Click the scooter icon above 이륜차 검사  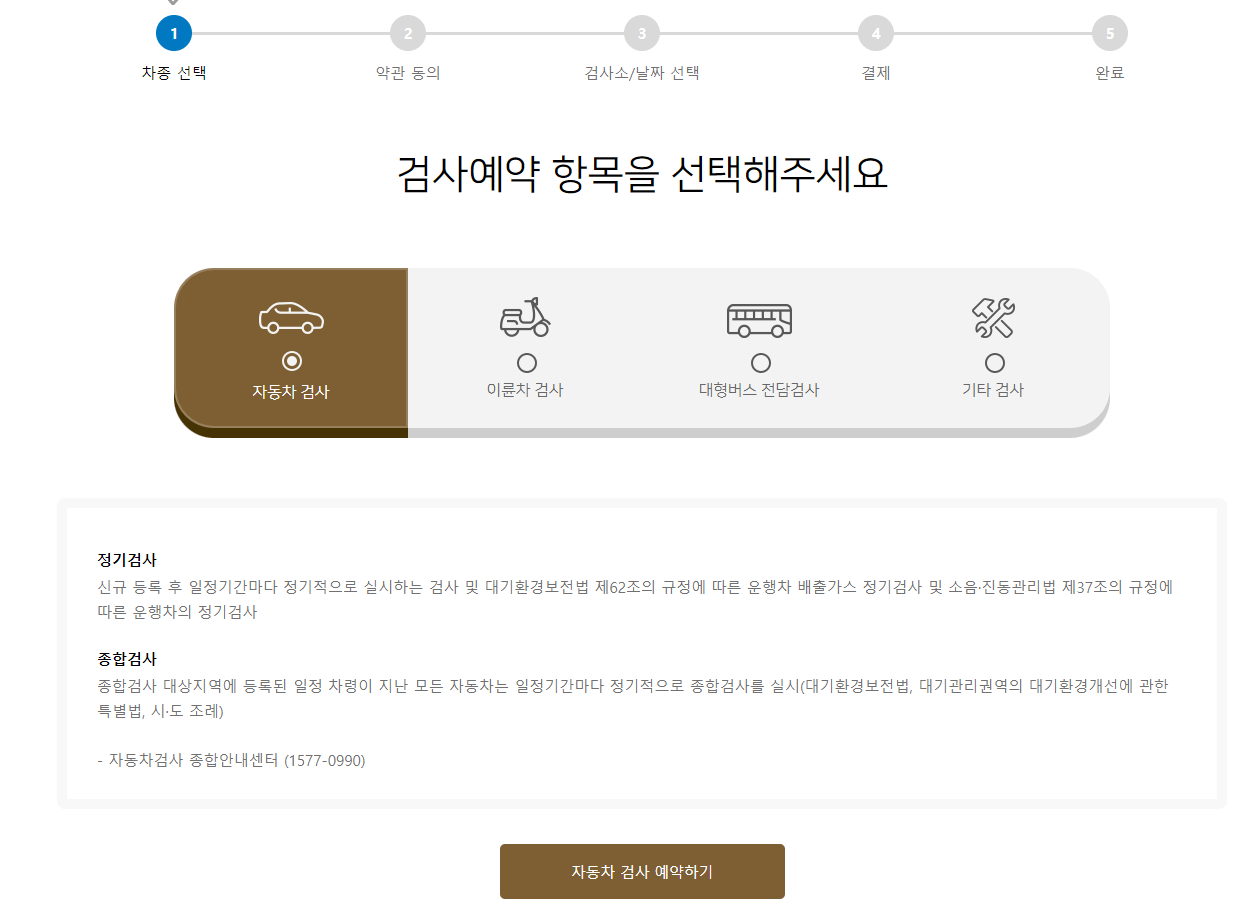pos(525,318)
